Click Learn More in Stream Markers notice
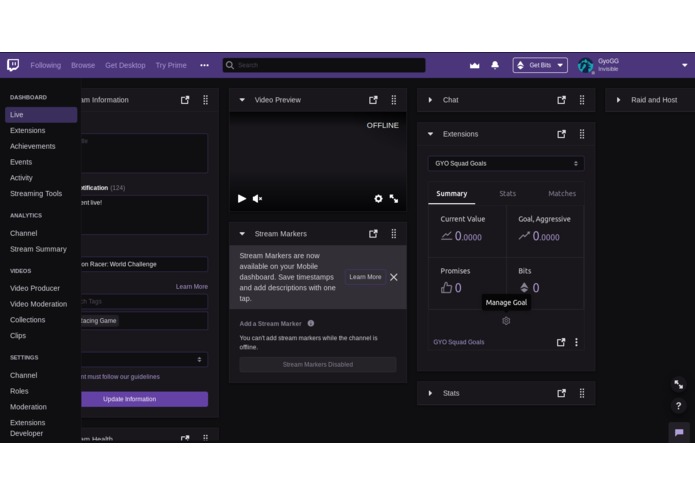The width and height of the screenshot is (695, 494). [x=365, y=277]
